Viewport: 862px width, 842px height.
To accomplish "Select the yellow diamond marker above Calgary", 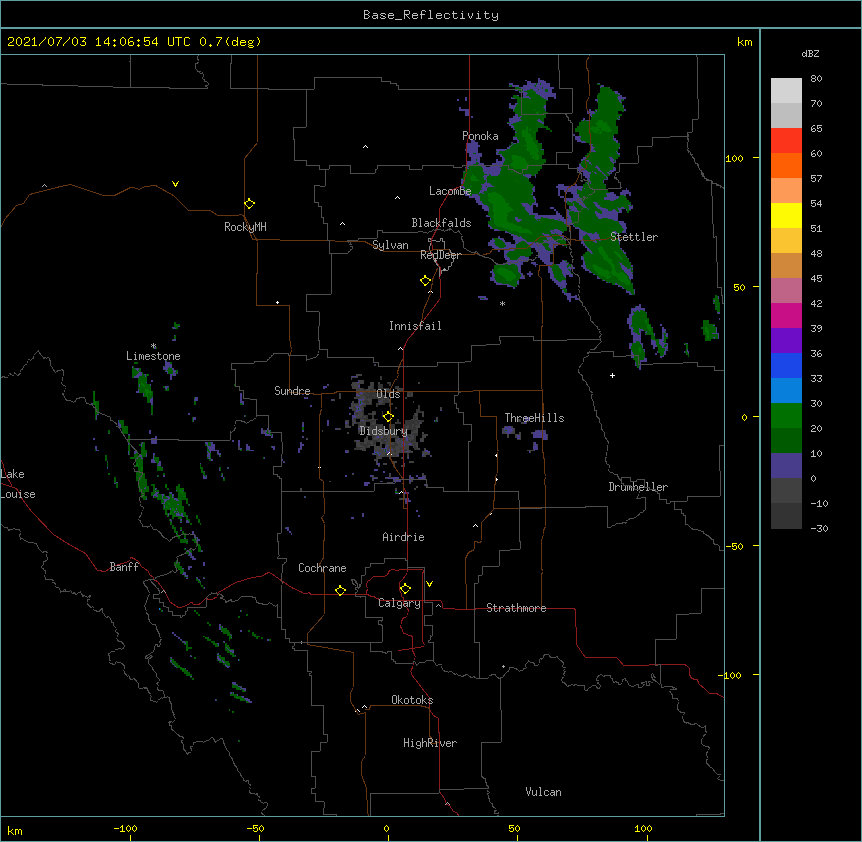I will pyautogui.click(x=405, y=589).
